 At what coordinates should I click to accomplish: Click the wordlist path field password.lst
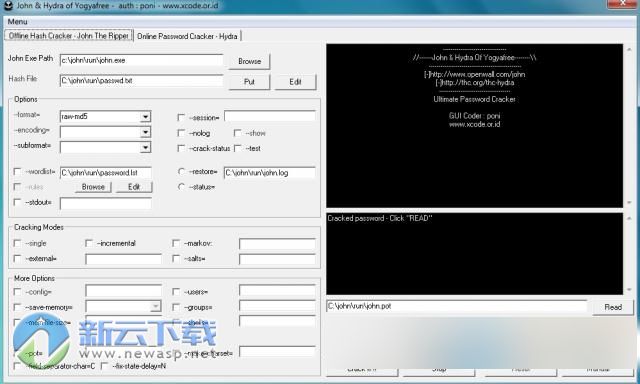105,173
